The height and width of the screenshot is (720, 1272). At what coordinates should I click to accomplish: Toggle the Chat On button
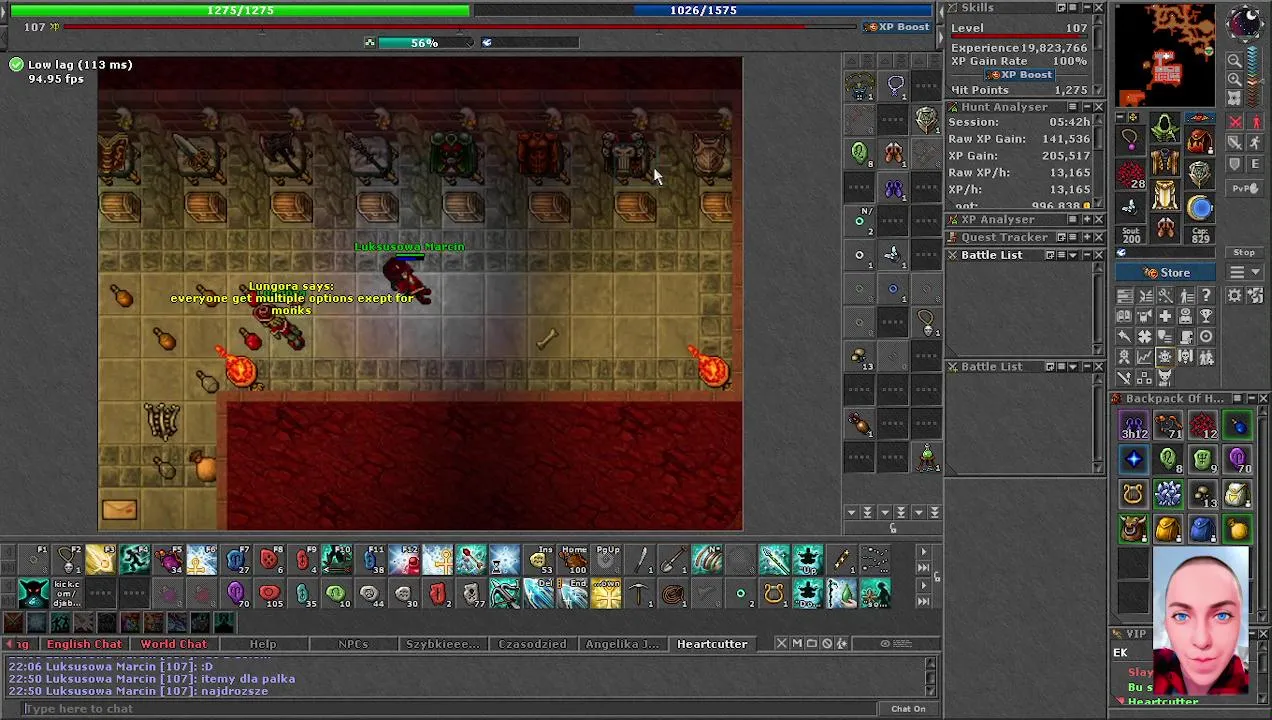(908, 709)
